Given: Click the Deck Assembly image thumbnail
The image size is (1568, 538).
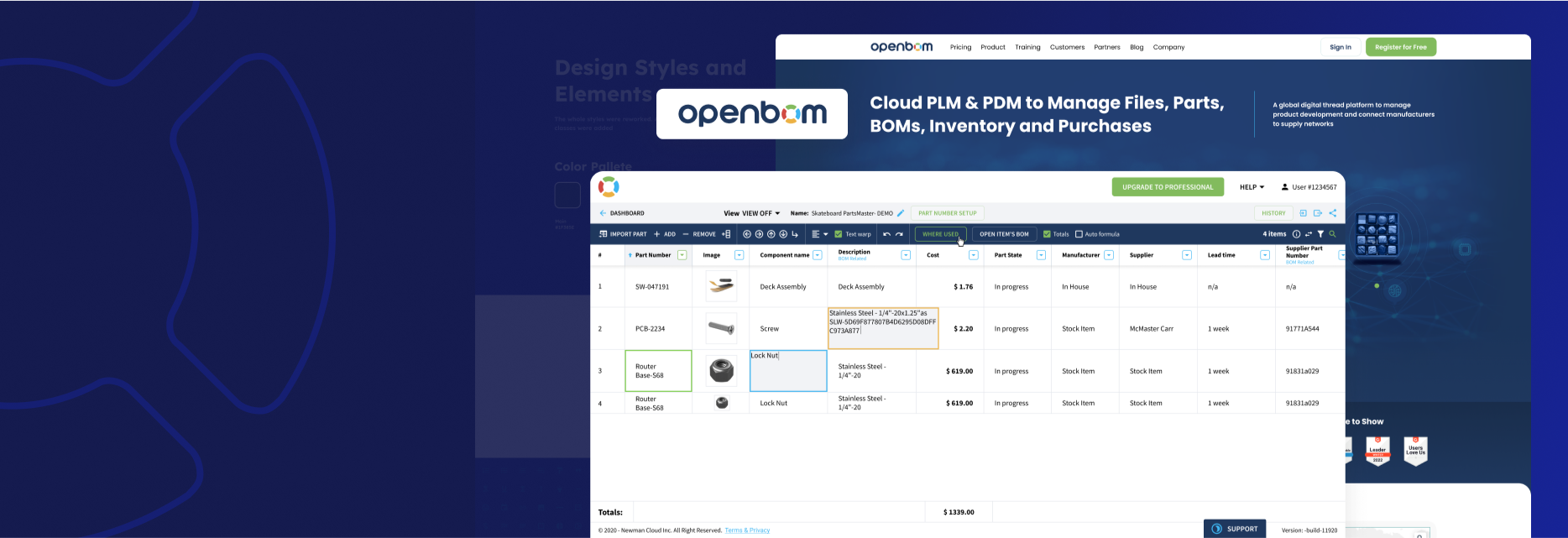Looking at the screenshot, I should tap(721, 286).
